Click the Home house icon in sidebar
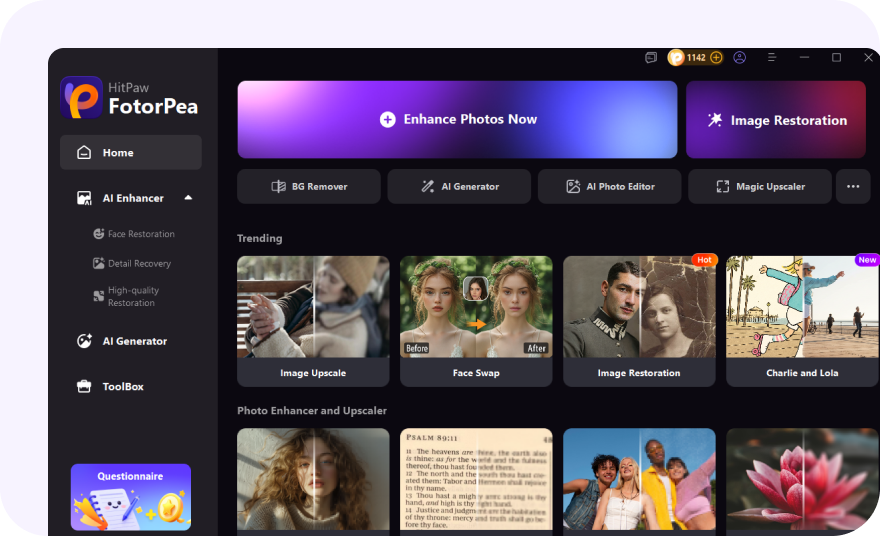 point(84,153)
